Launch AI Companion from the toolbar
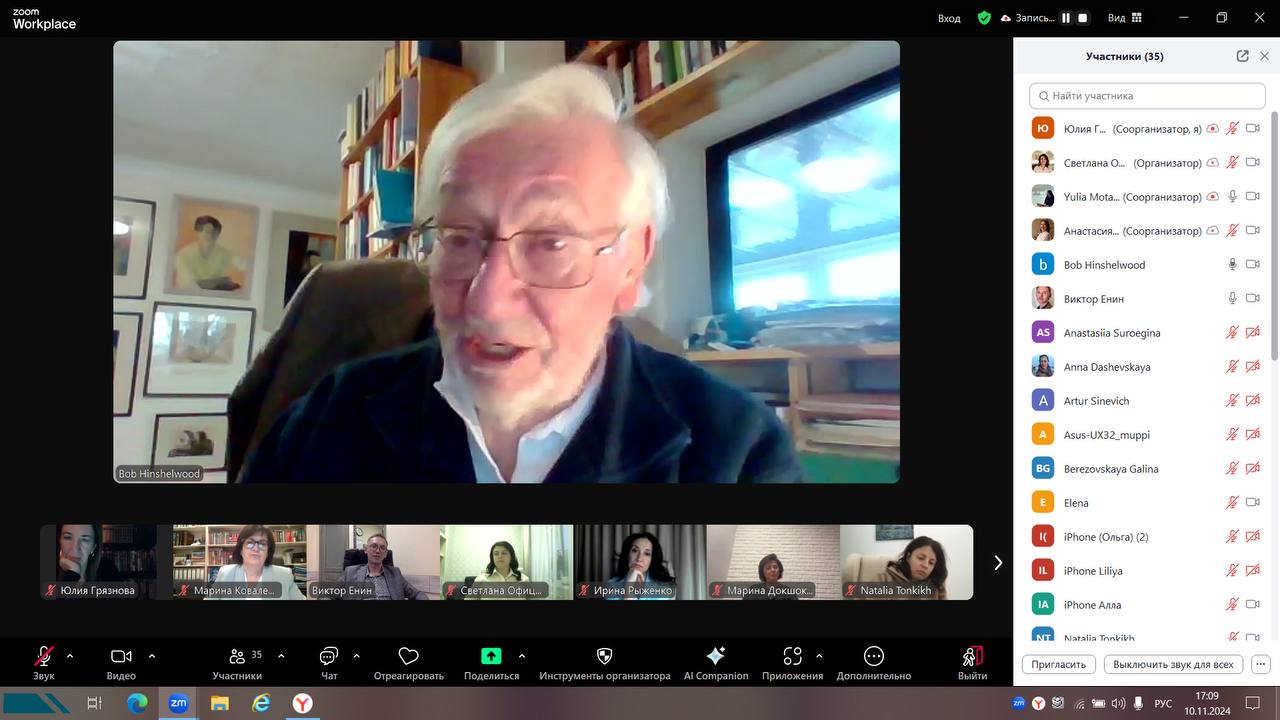1280x720 pixels. point(715,656)
